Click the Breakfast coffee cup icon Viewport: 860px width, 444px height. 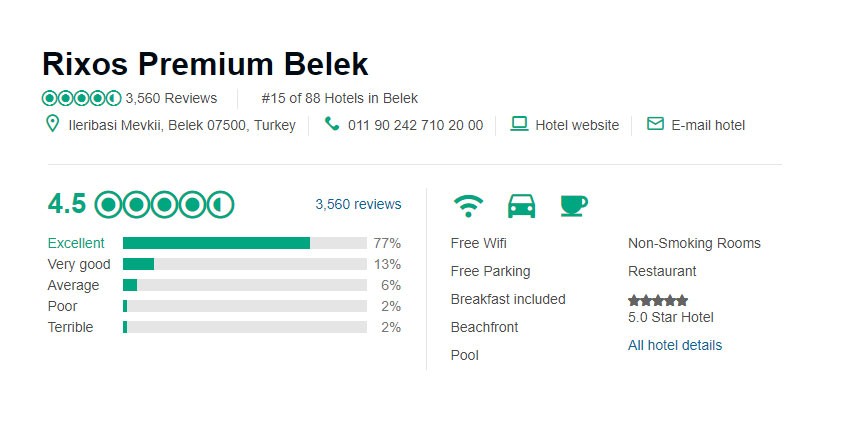pos(573,206)
